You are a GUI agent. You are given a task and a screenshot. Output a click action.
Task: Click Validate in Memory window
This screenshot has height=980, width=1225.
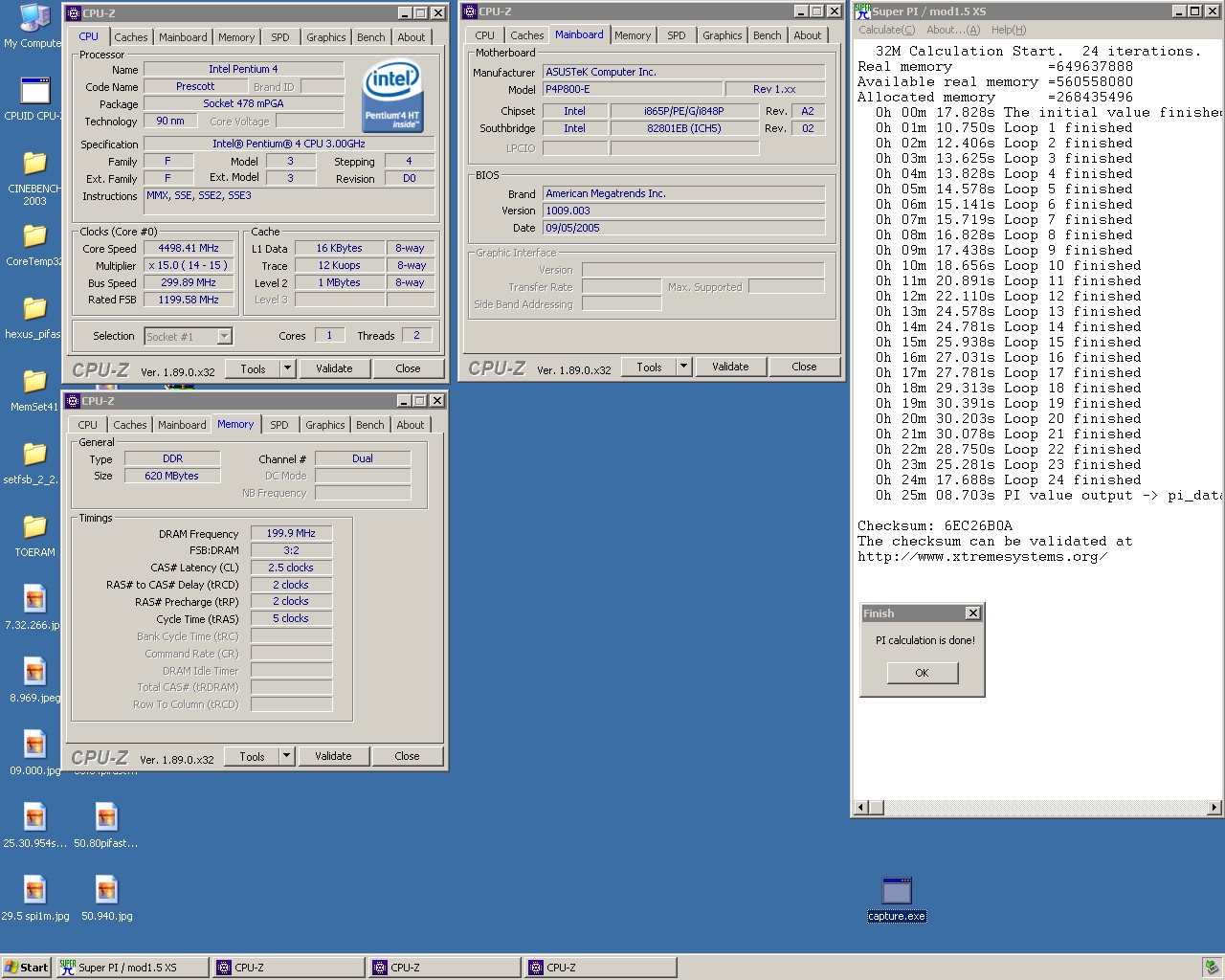tap(333, 756)
